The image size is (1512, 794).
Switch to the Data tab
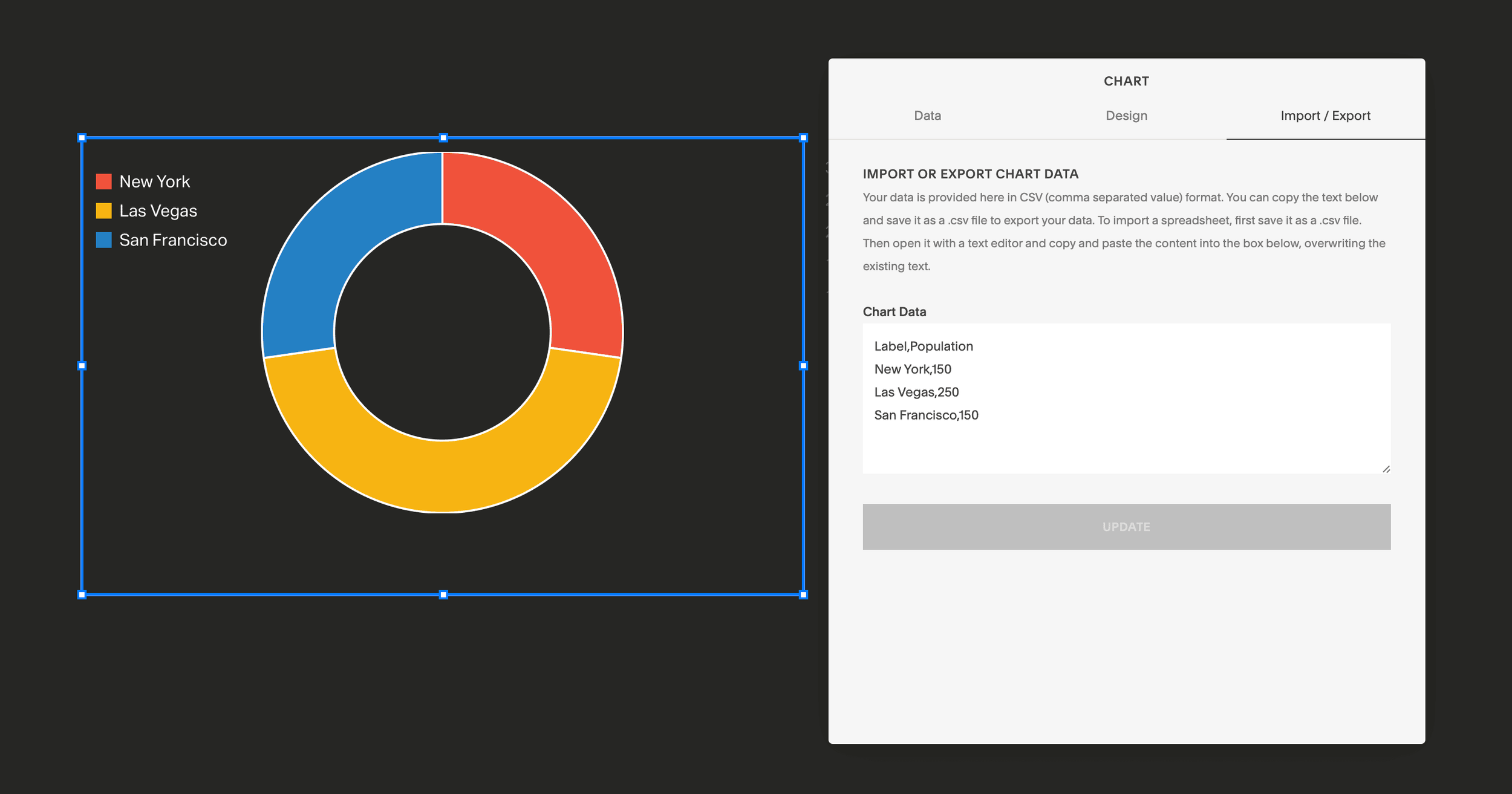point(927,115)
